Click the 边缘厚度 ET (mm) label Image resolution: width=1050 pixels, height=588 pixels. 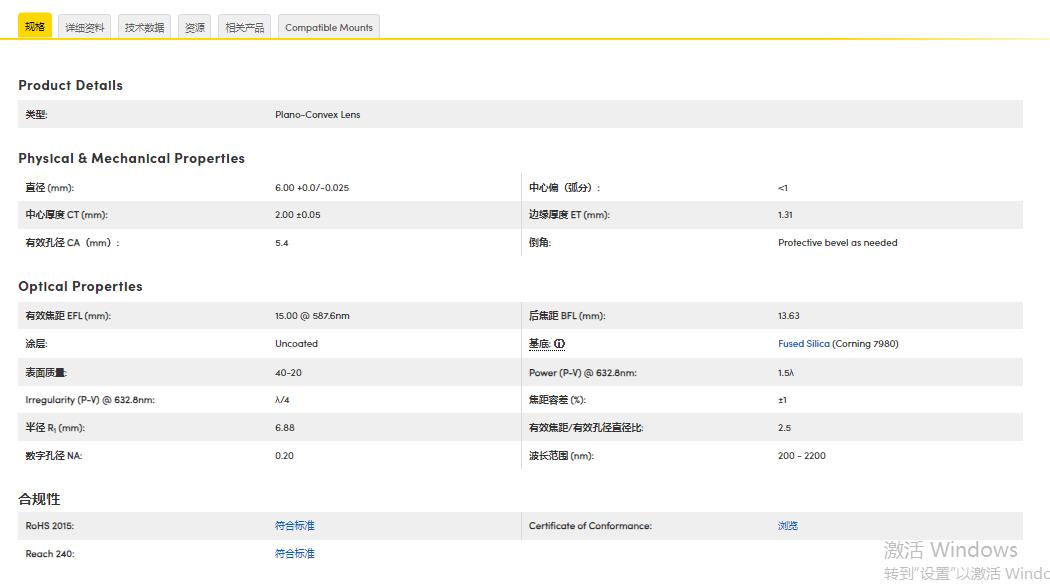(569, 215)
